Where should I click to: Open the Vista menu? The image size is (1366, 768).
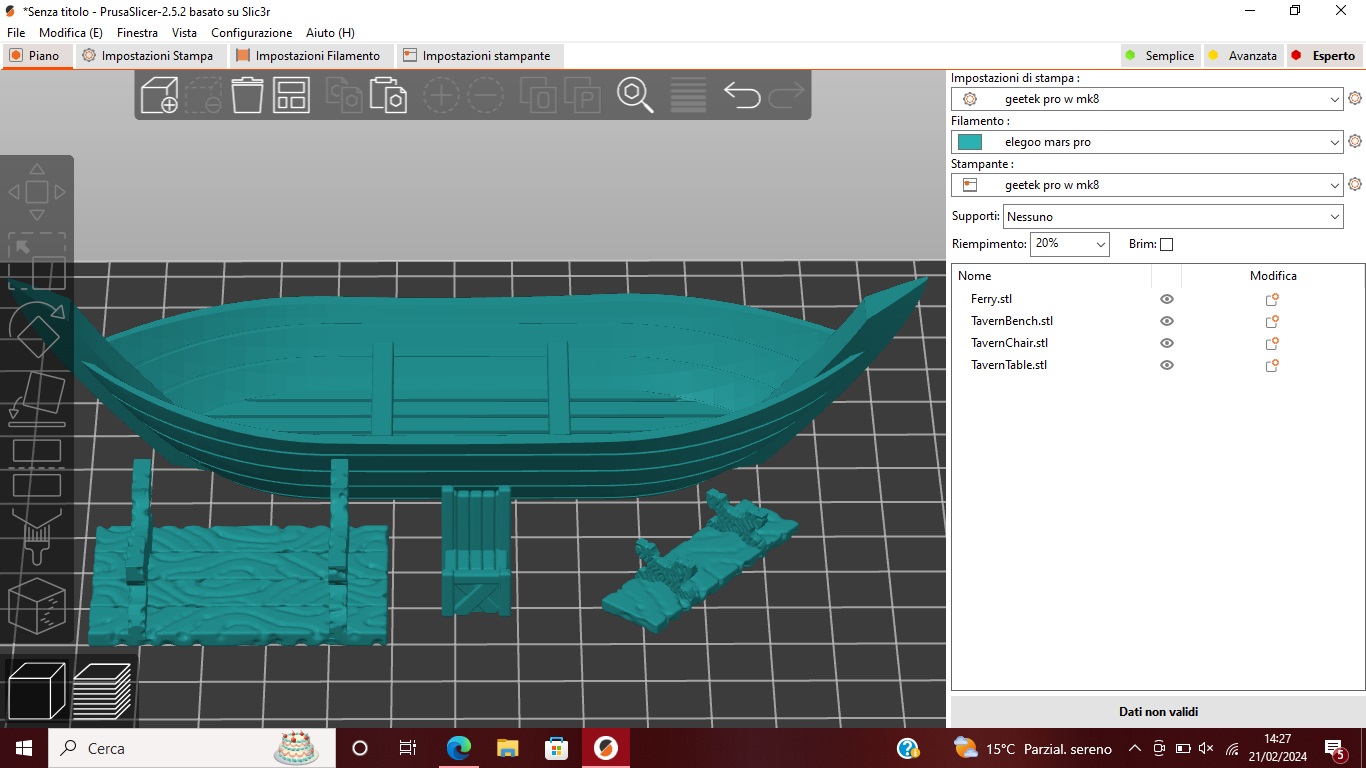[184, 33]
